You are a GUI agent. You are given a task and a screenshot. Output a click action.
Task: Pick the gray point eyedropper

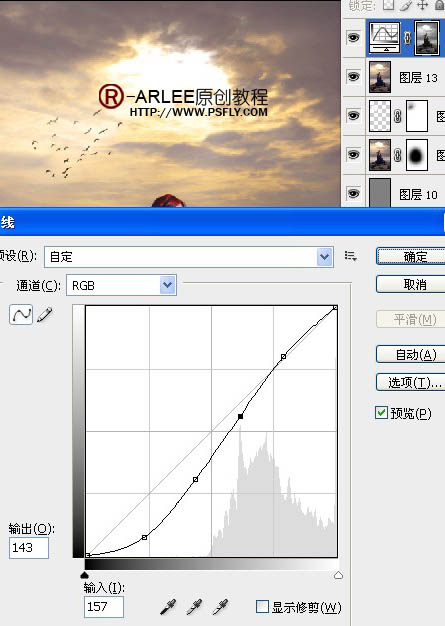pos(194,606)
